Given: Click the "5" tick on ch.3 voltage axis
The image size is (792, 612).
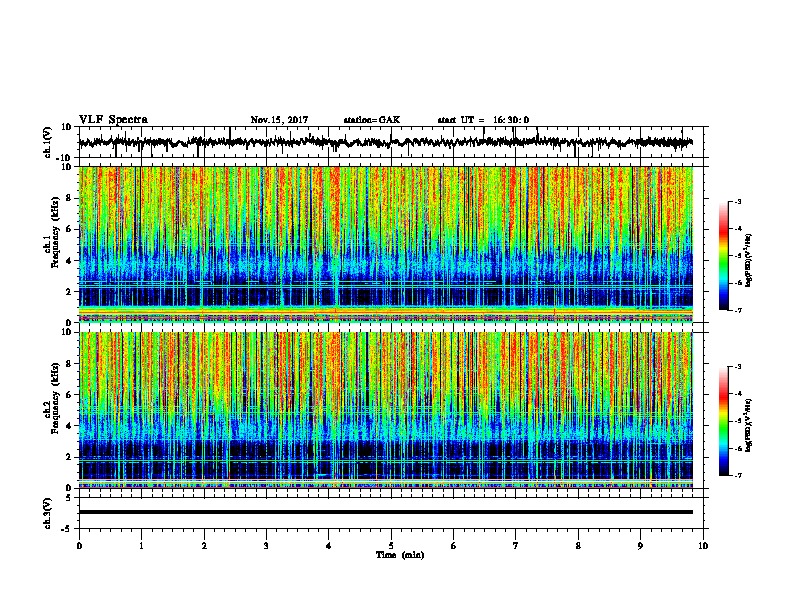Looking at the screenshot, I should 69,498.
